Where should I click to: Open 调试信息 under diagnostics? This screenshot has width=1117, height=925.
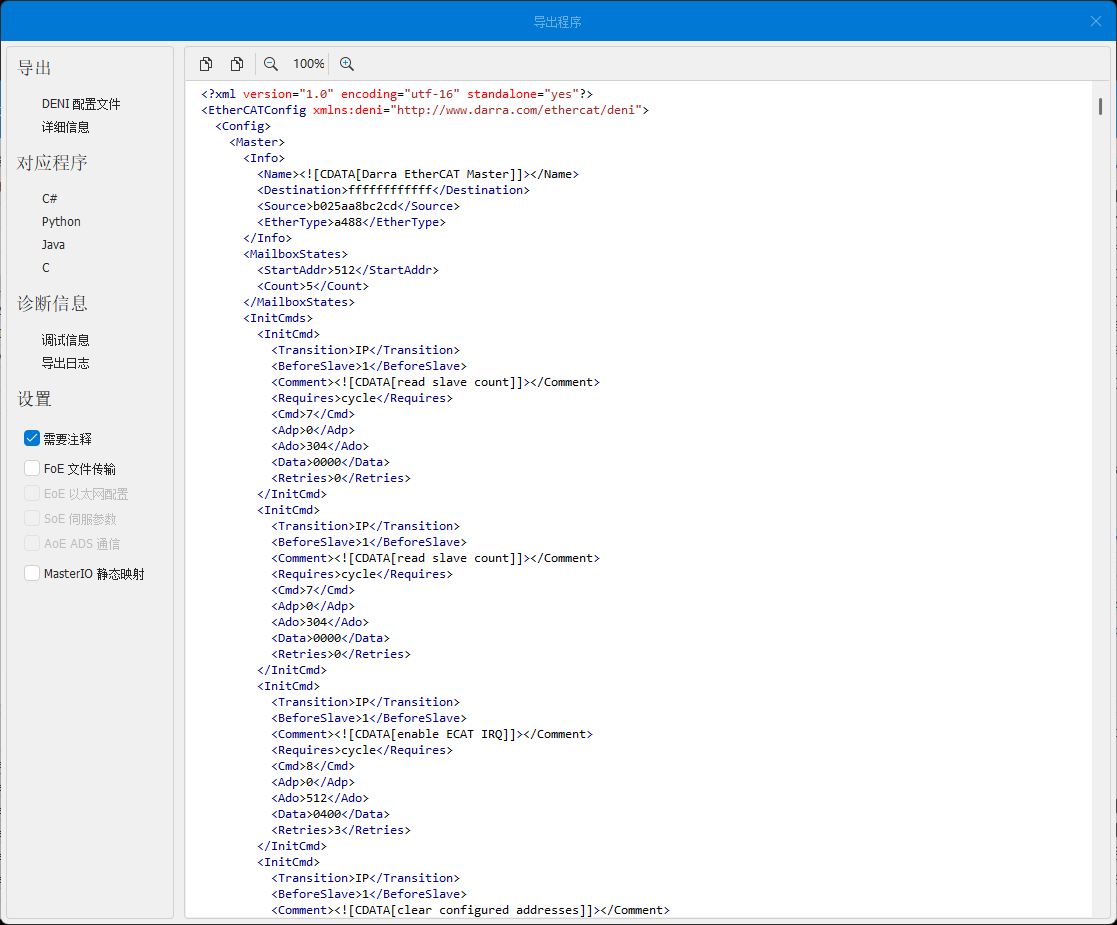pyautogui.click(x=66, y=340)
